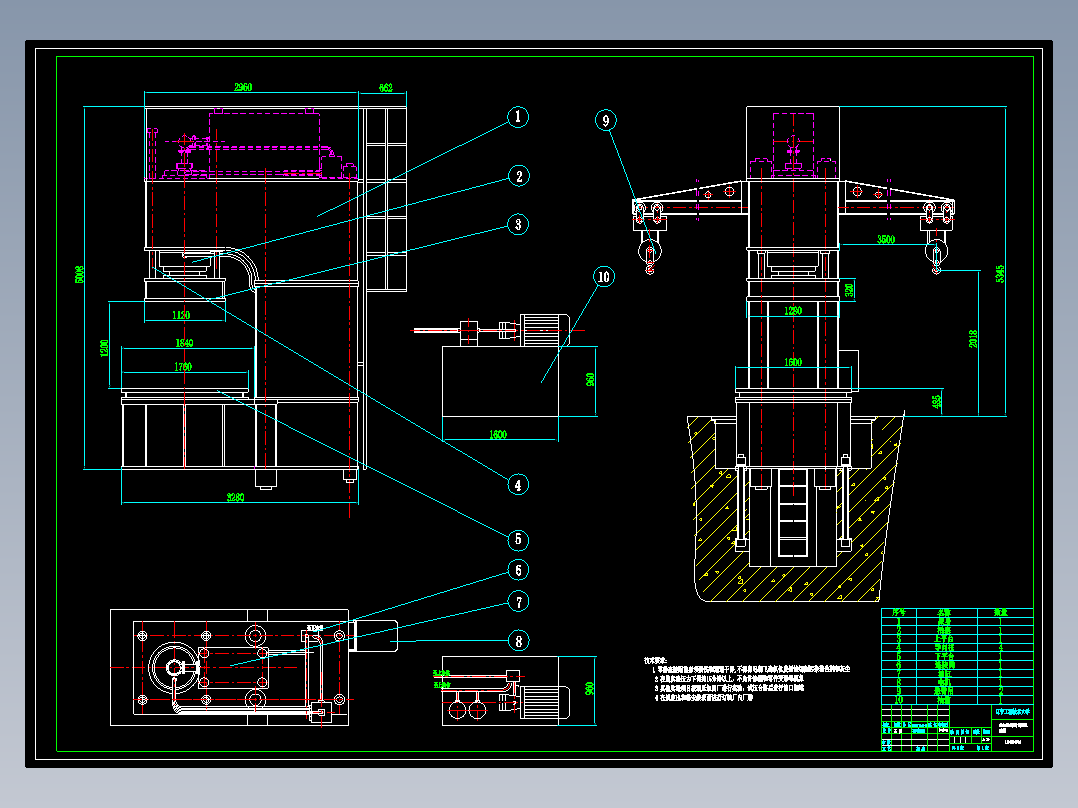1078x808 pixels.
Task: Select the circular flange in the plan view
Action: coord(175,668)
